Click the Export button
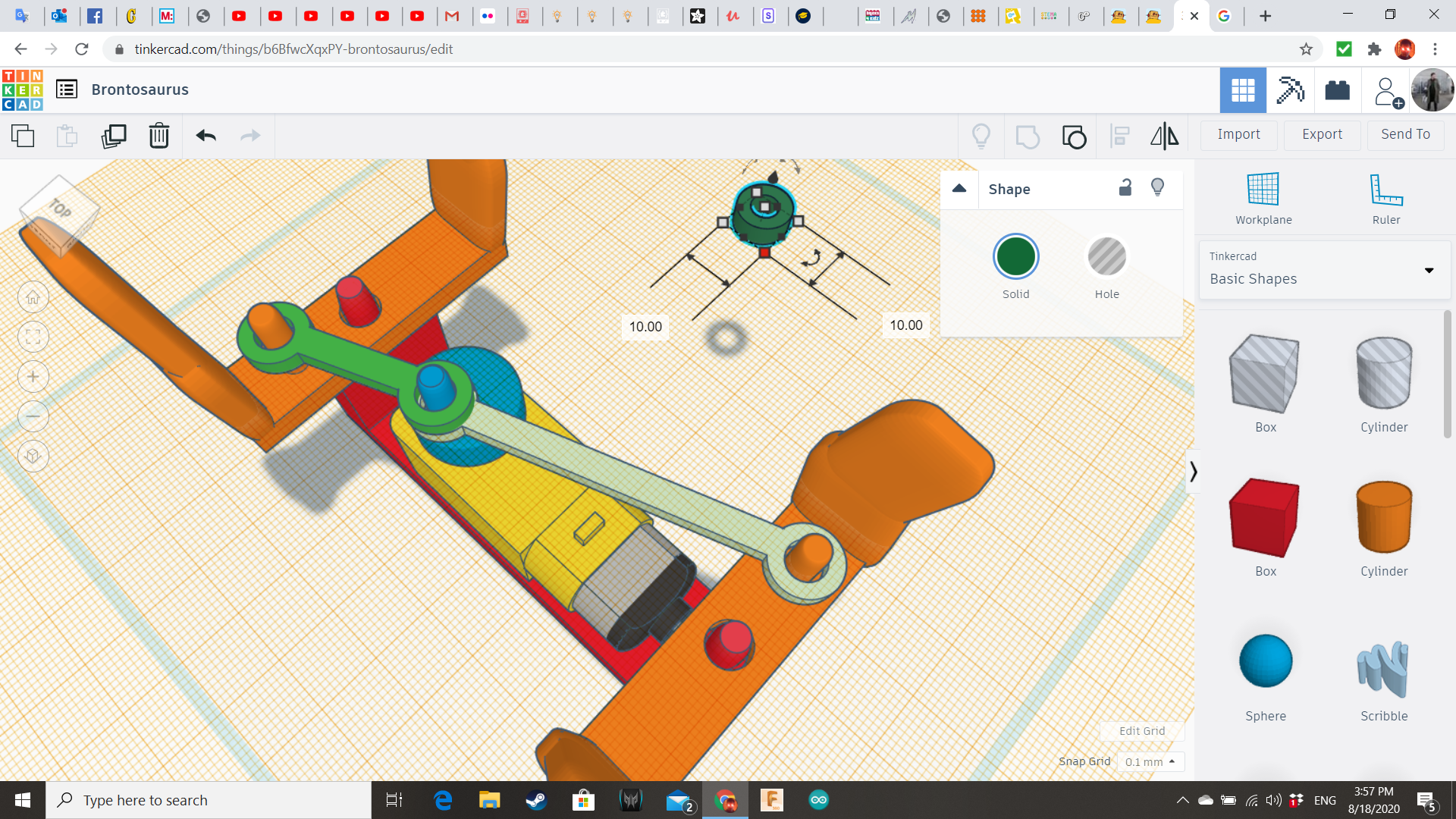The width and height of the screenshot is (1456, 819). coord(1322,134)
